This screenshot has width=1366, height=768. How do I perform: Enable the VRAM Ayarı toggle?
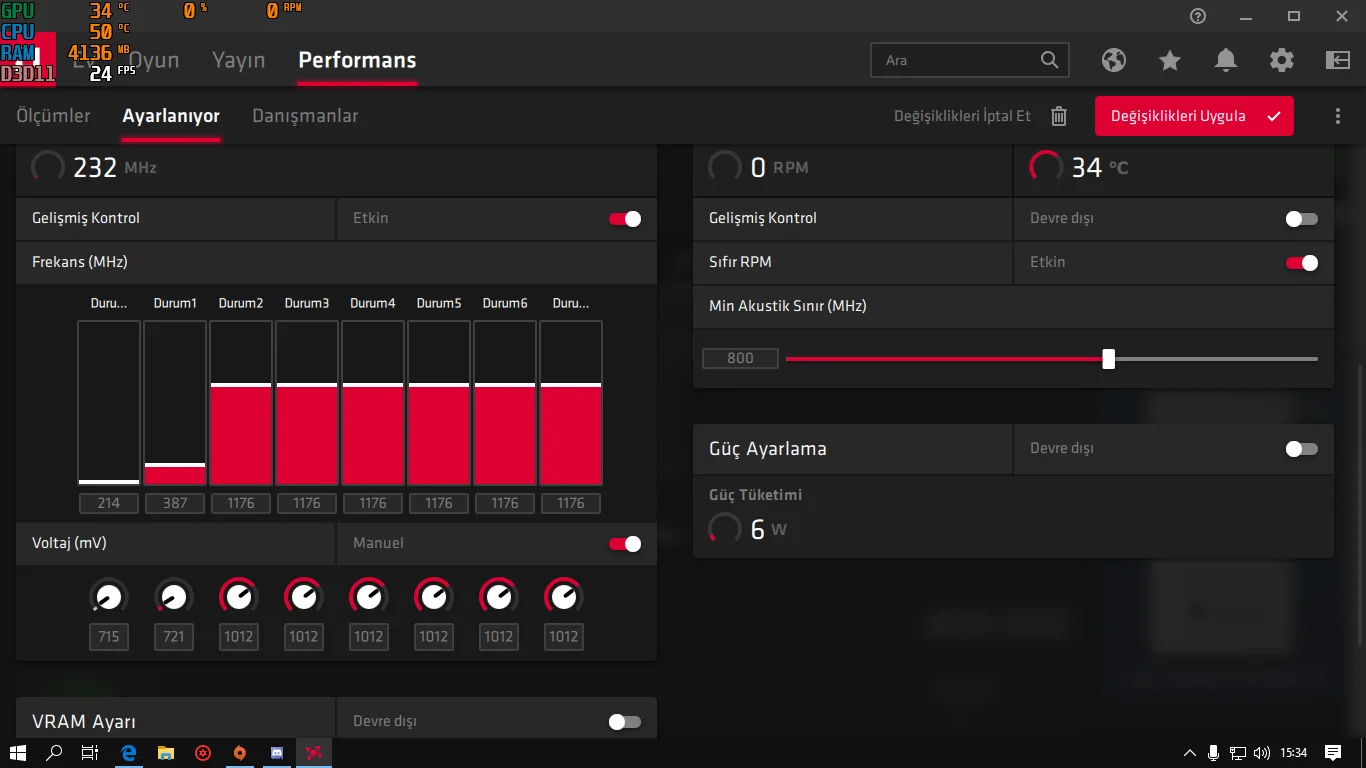625,722
